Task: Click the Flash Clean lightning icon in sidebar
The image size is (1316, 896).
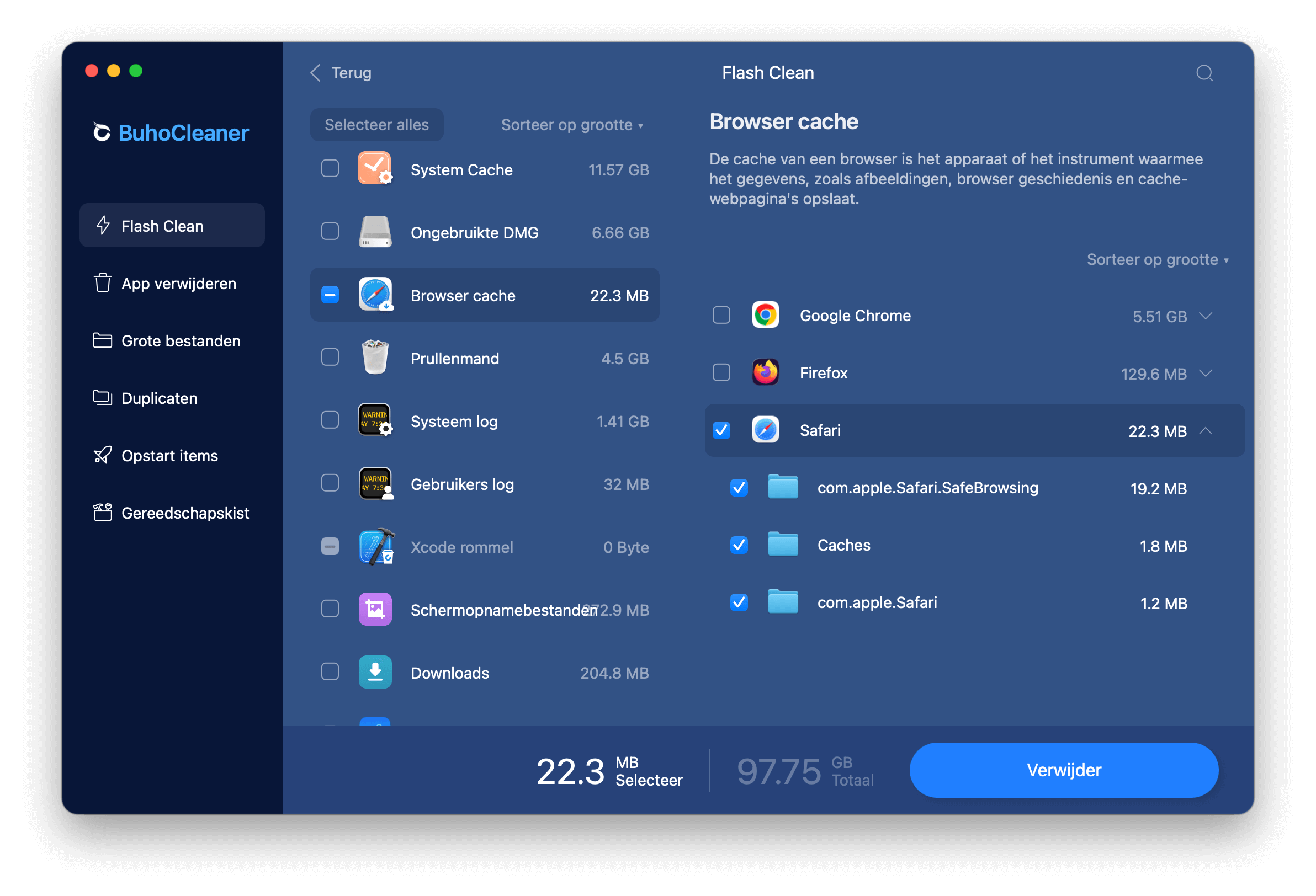Action: (103, 225)
